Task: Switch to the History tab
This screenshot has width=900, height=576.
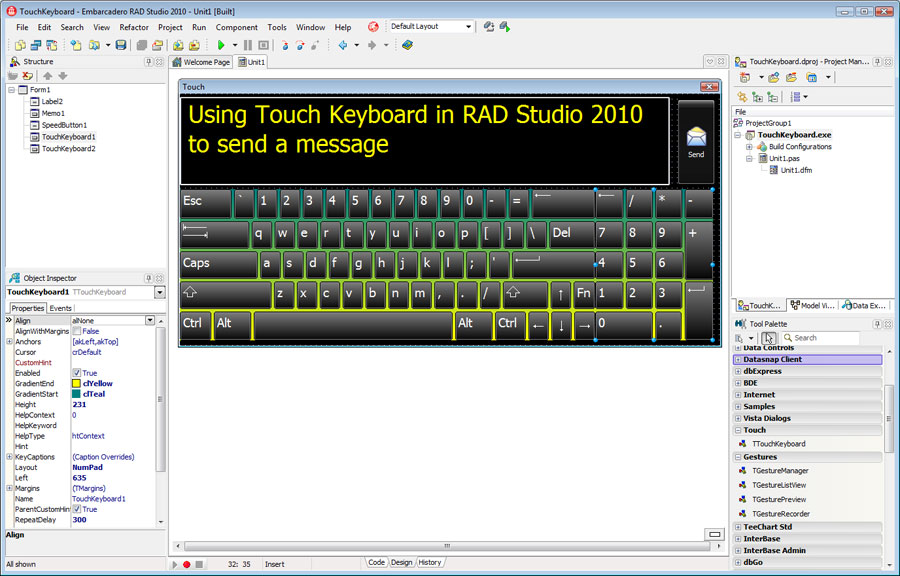Action: [429, 562]
